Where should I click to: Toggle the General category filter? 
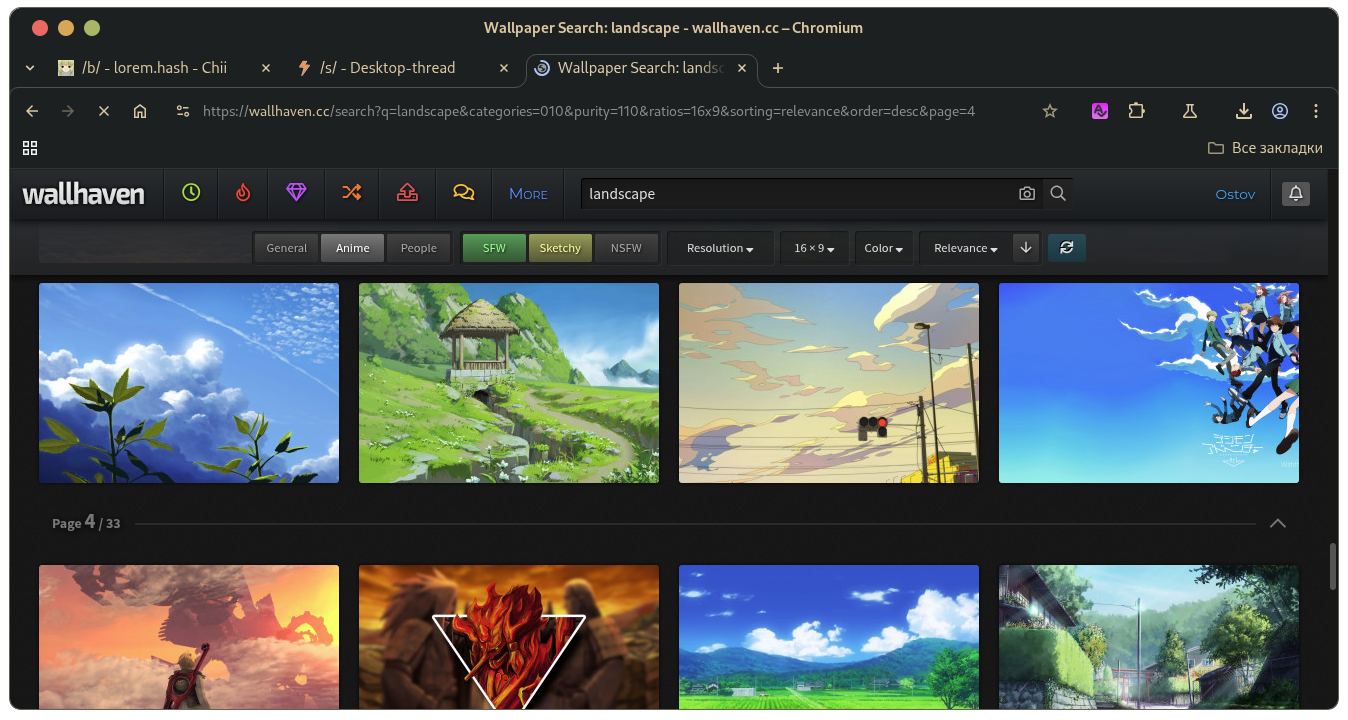tap(287, 248)
